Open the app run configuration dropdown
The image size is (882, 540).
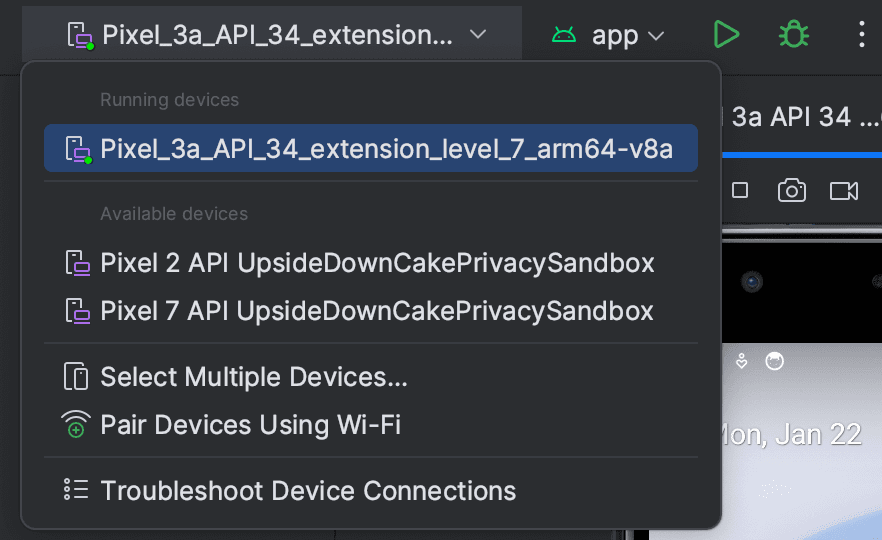click(x=607, y=35)
